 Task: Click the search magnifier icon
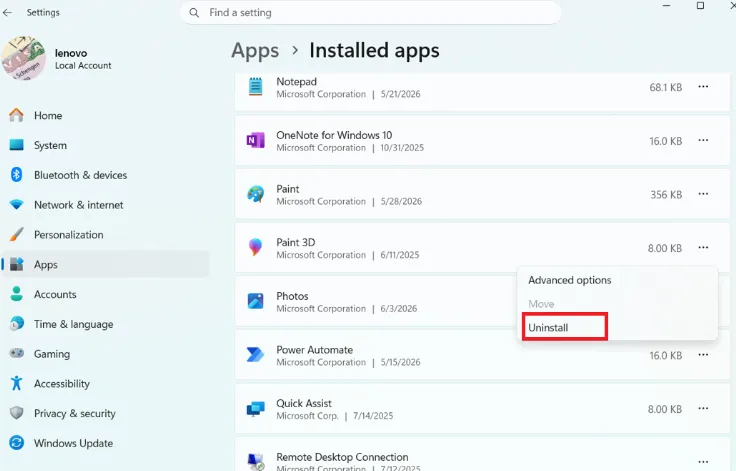194,13
